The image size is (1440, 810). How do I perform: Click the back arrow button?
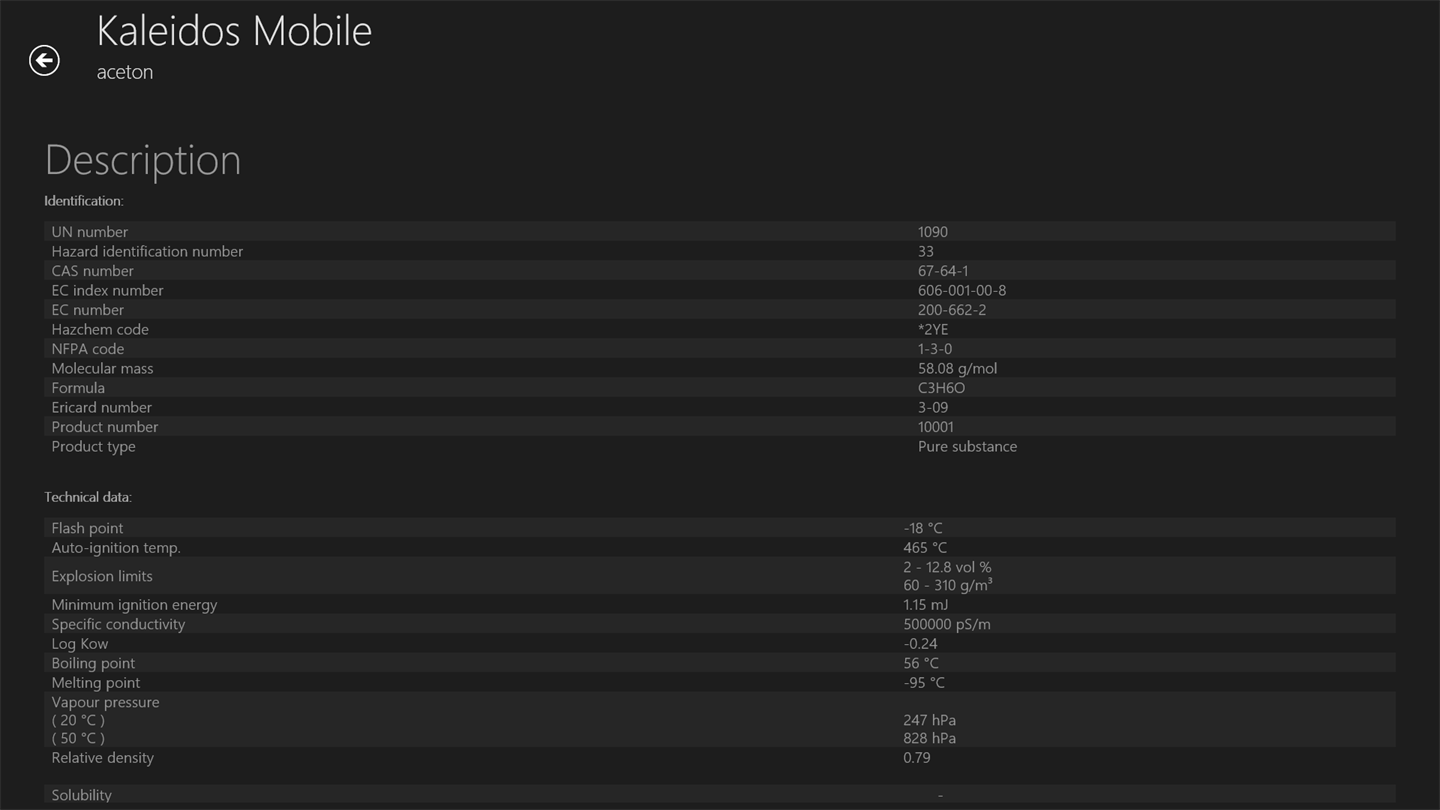click(44, 61)
